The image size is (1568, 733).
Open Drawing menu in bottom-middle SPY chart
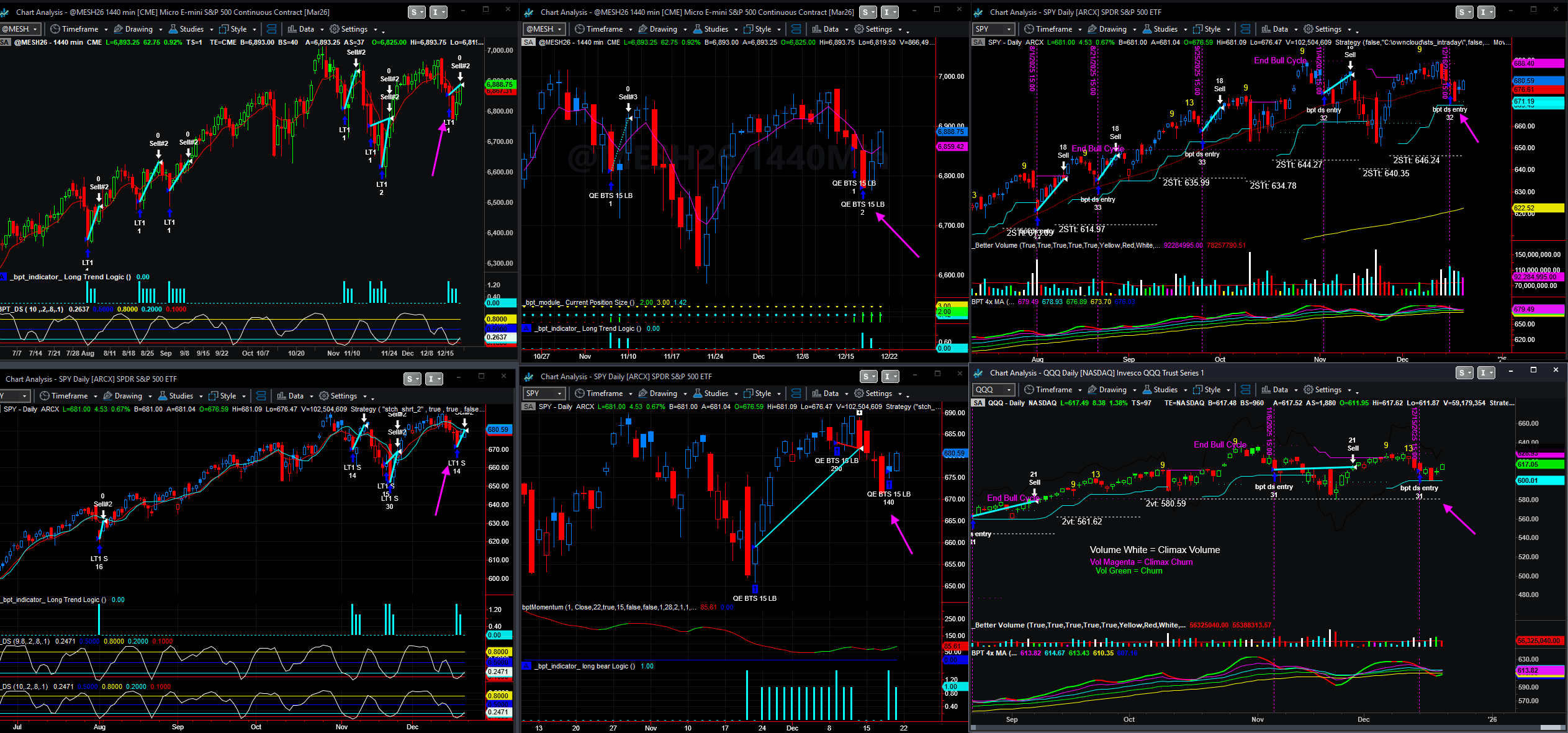click(x=658, y=393)
